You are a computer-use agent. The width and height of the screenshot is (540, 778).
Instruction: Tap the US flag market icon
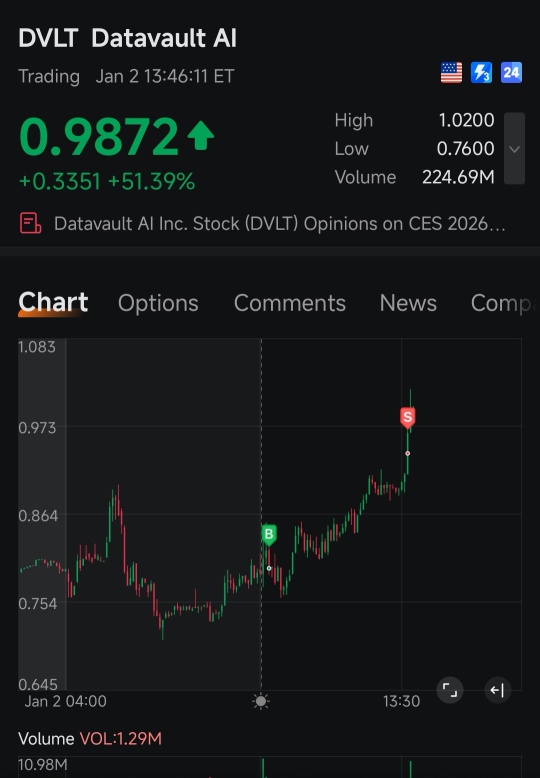pyautogui.click(x=451, y=72)
